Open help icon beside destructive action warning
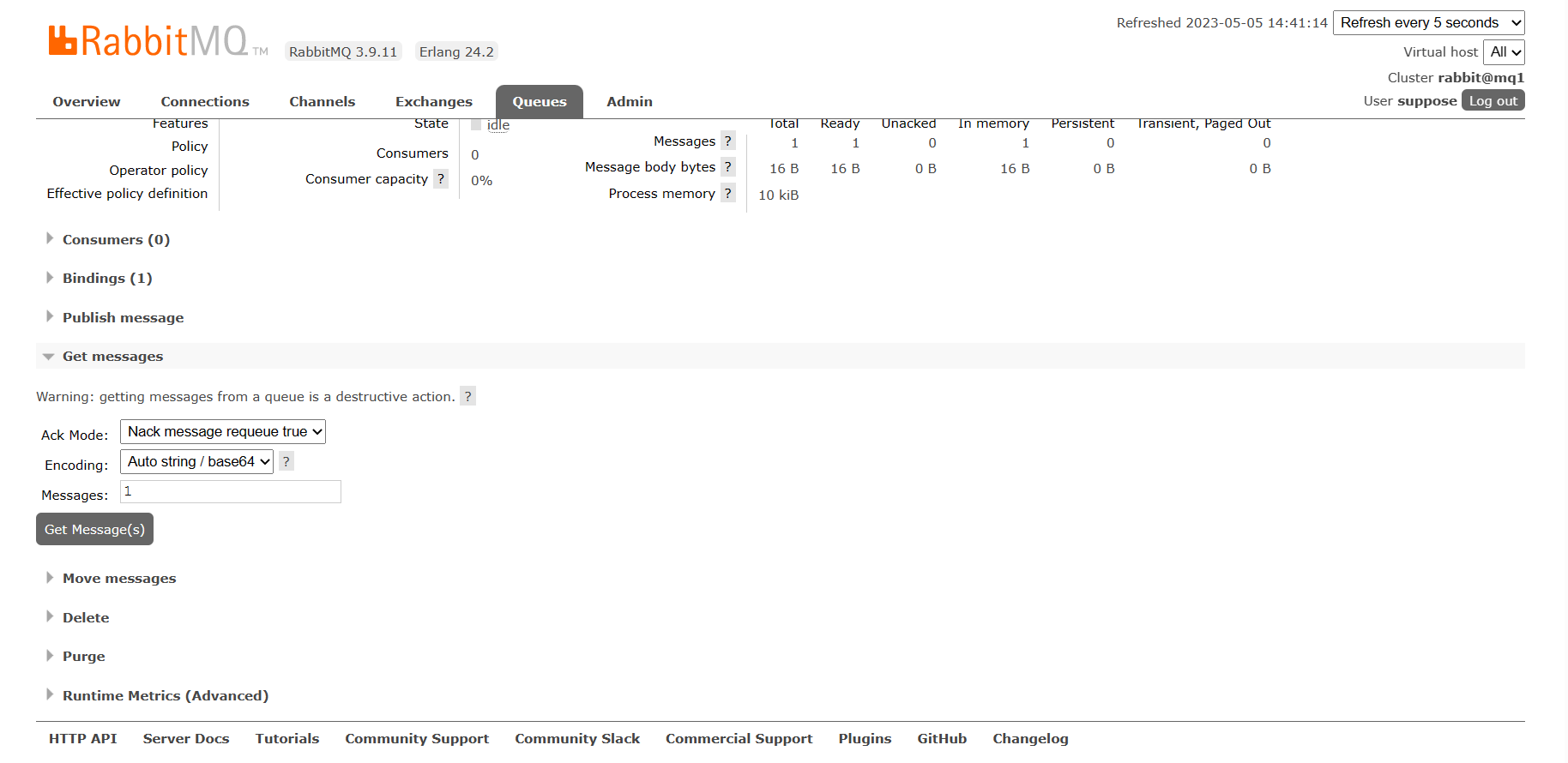 [467, 396]
